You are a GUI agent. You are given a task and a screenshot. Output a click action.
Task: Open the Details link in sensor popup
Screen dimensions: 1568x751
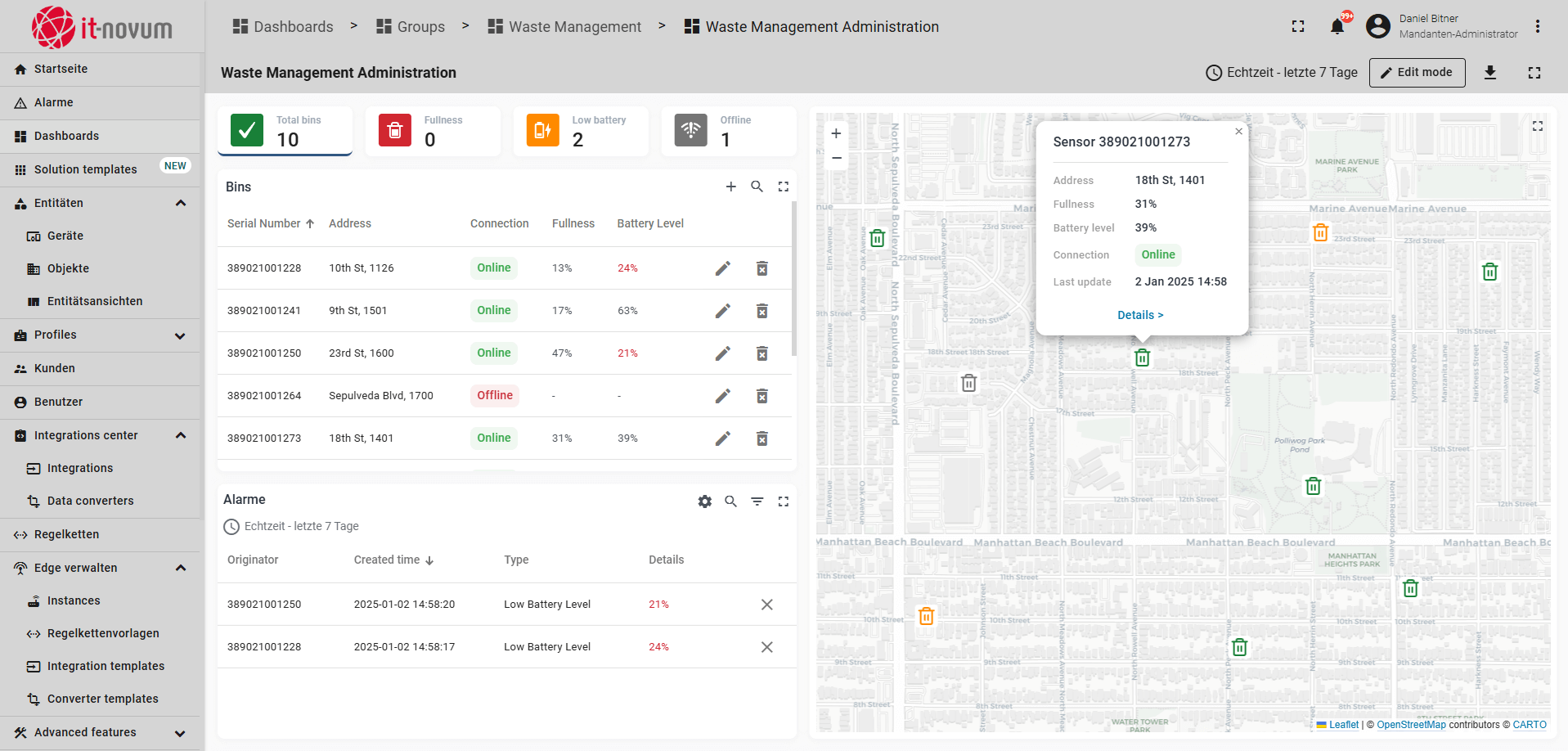[1140, 315]
